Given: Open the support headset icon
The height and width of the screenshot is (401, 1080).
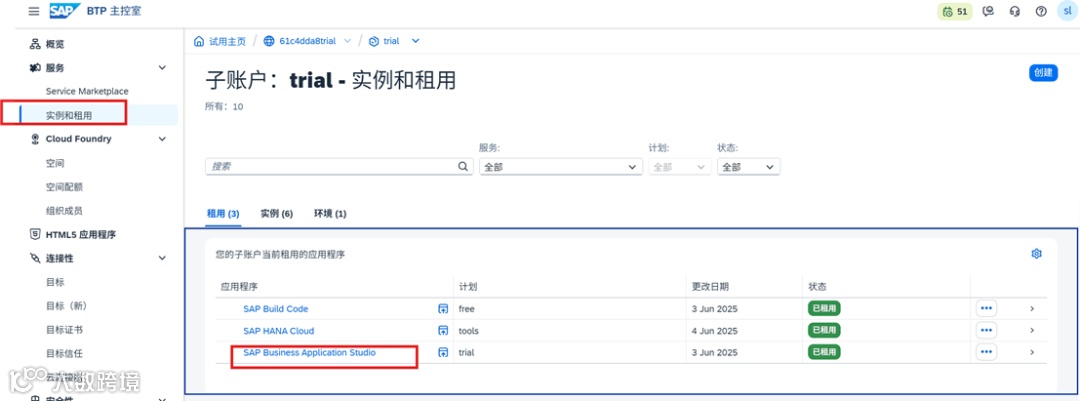Looking at the screenshot, I should (x=1014, y=12).
